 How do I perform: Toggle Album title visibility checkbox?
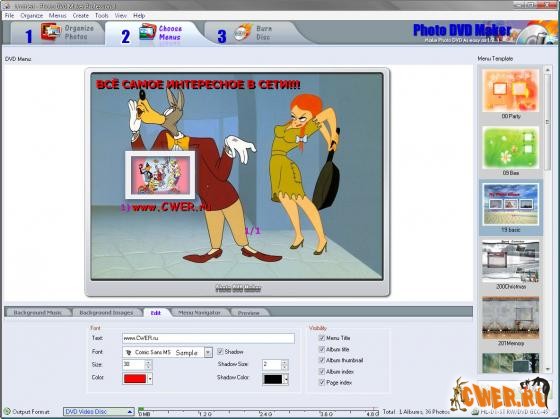(321, 349)
